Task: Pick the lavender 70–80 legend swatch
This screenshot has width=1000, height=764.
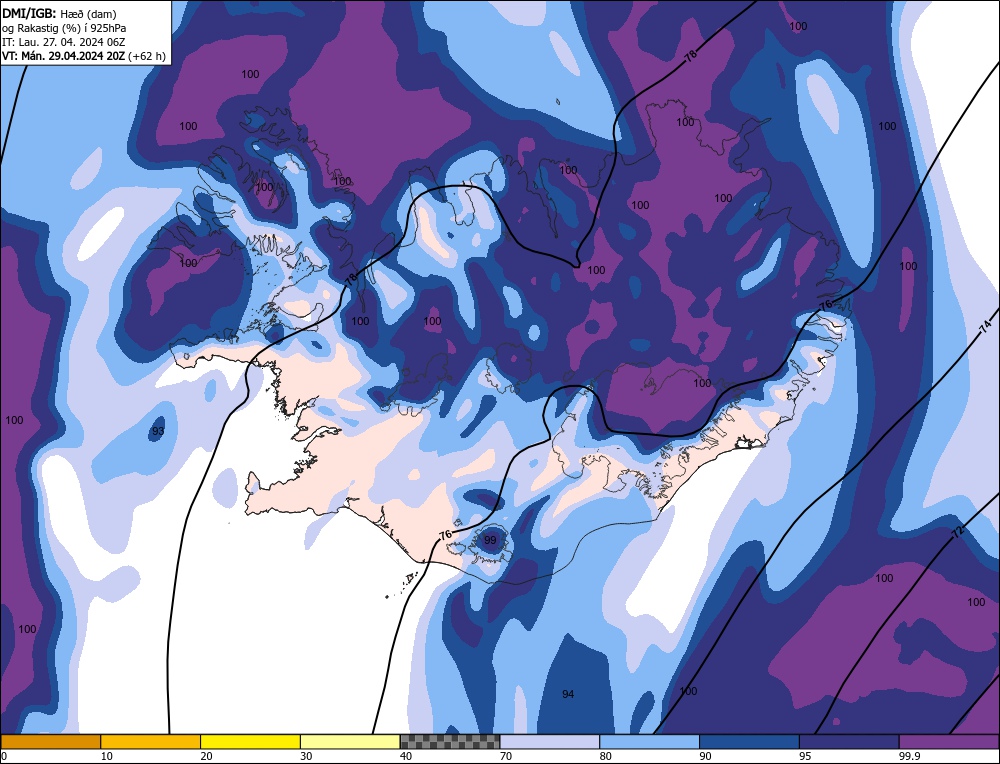Action: 550,741
